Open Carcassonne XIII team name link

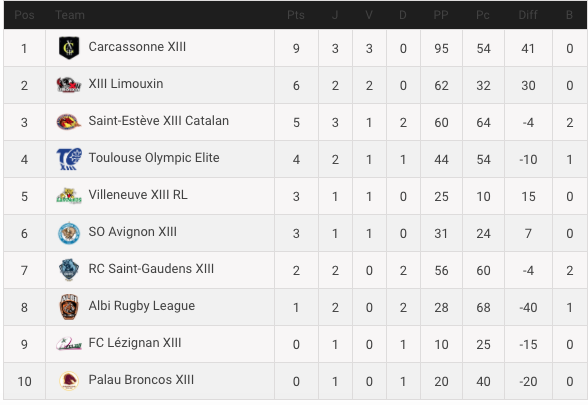[137, 47]
